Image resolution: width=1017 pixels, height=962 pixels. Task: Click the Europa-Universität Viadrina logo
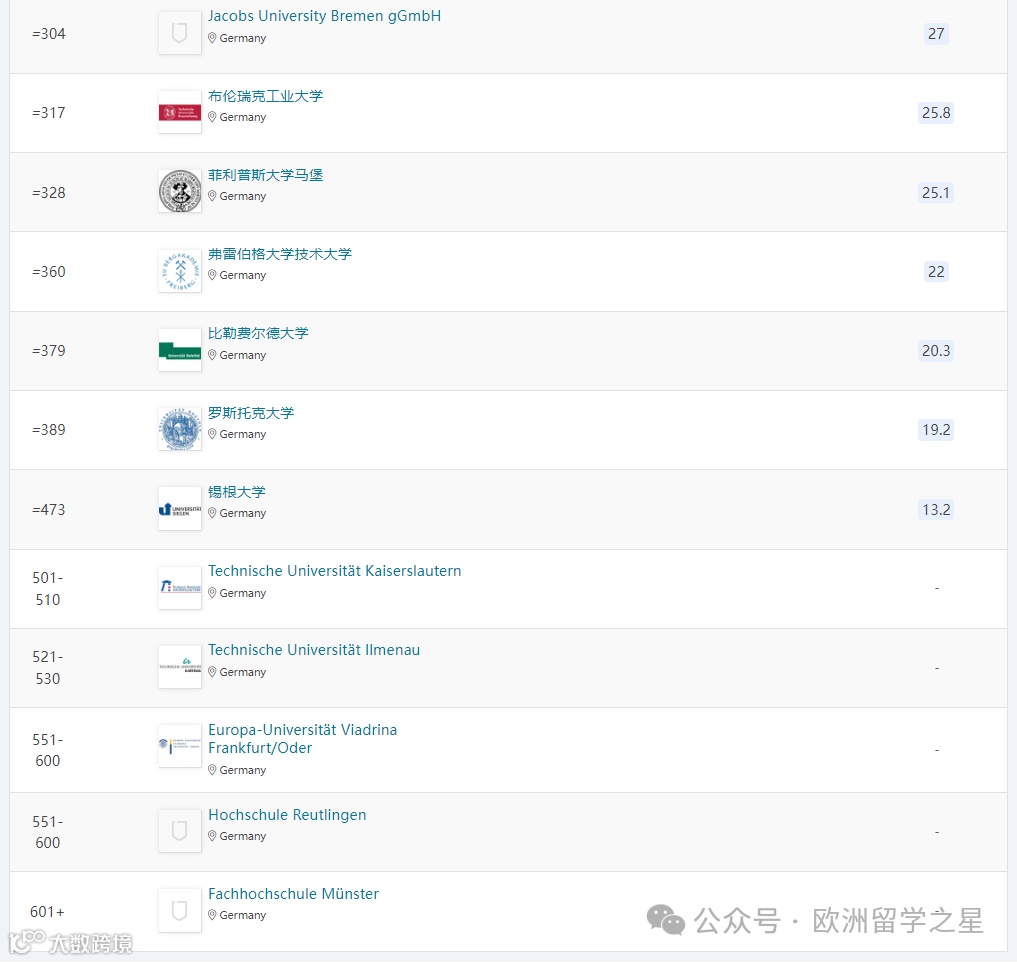click(x=180, y=747)
